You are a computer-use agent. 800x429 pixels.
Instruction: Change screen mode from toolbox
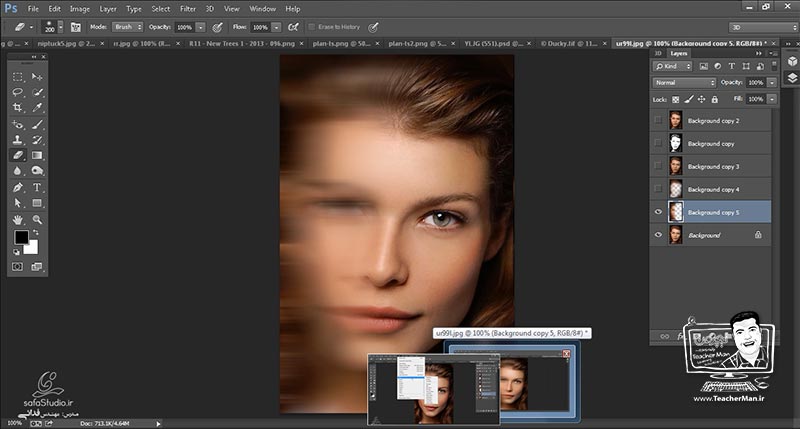37,267
